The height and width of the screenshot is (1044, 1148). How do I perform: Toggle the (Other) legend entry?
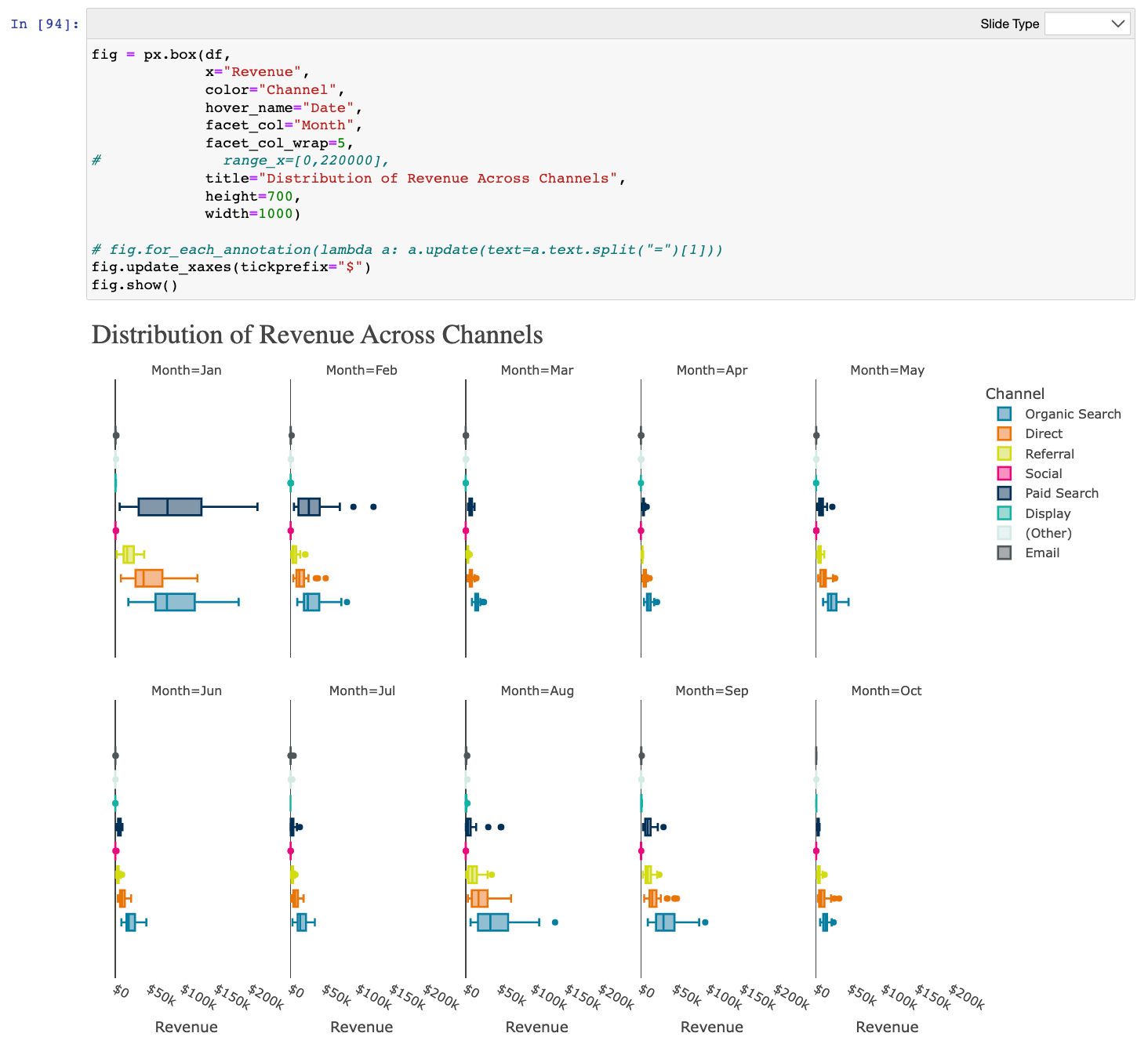[x=1048, y=533]
